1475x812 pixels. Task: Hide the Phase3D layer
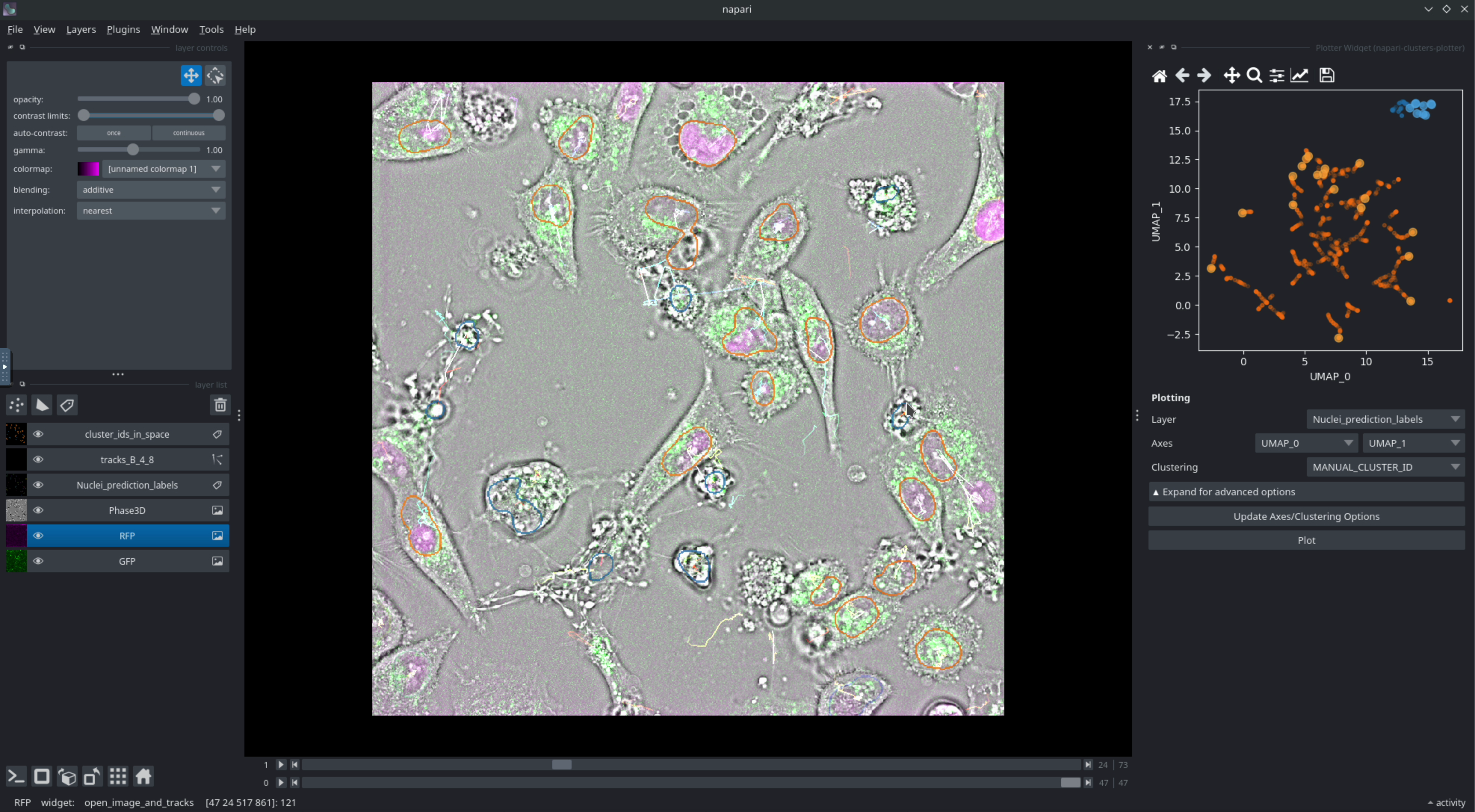pyautogui.click(x=38, y=510)
